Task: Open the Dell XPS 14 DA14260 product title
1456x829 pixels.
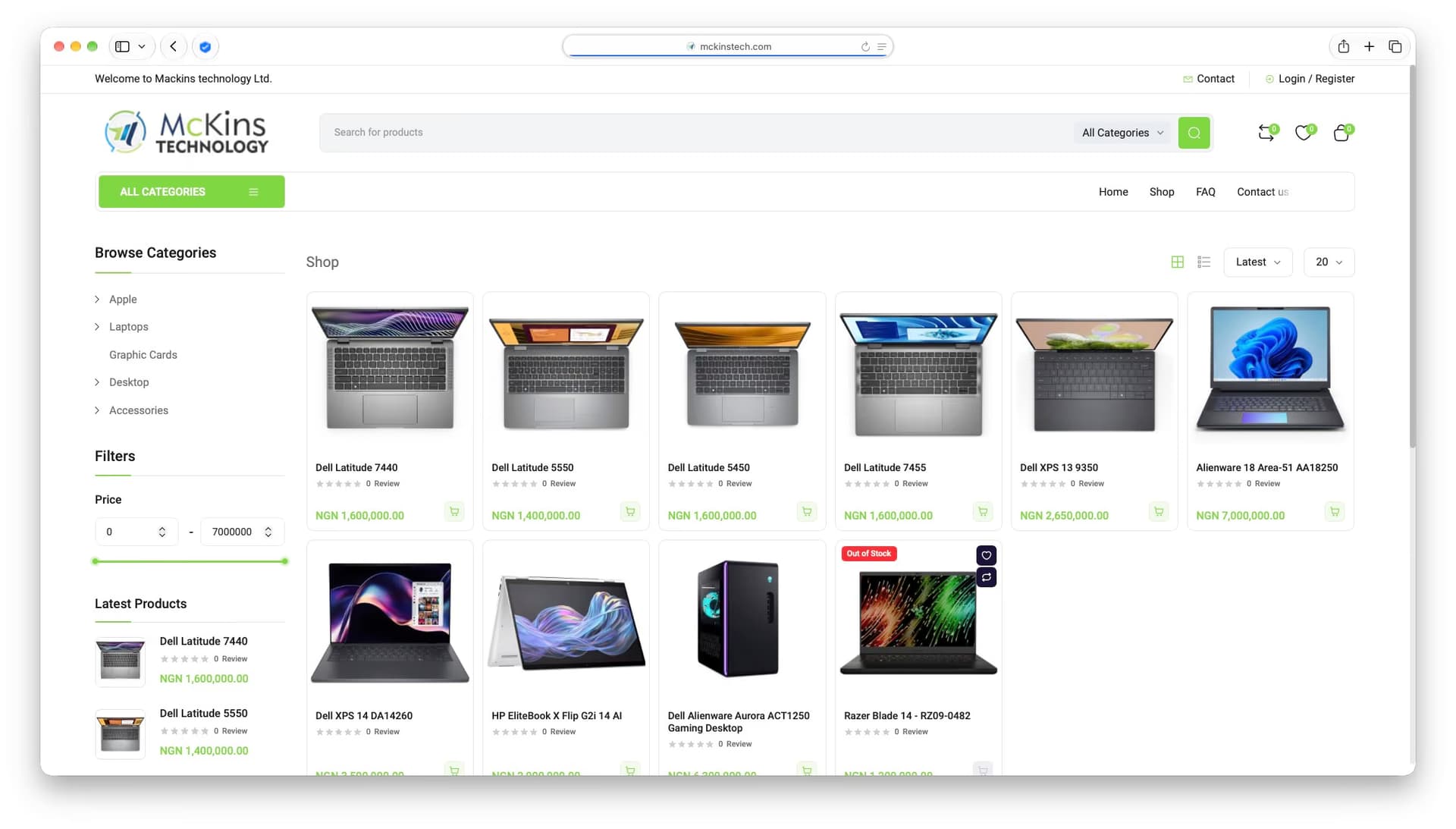Action: click(364, 715)
